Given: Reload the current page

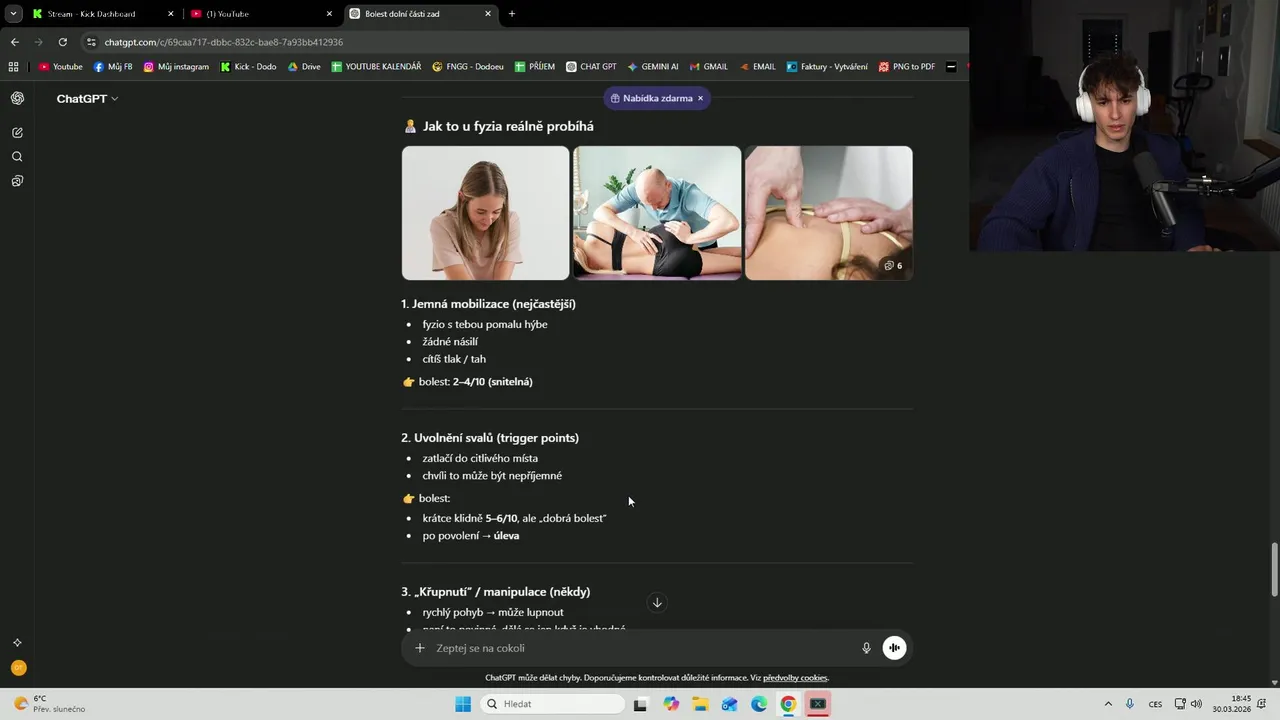Looking at the screenshot, I should tap(63, 42).
